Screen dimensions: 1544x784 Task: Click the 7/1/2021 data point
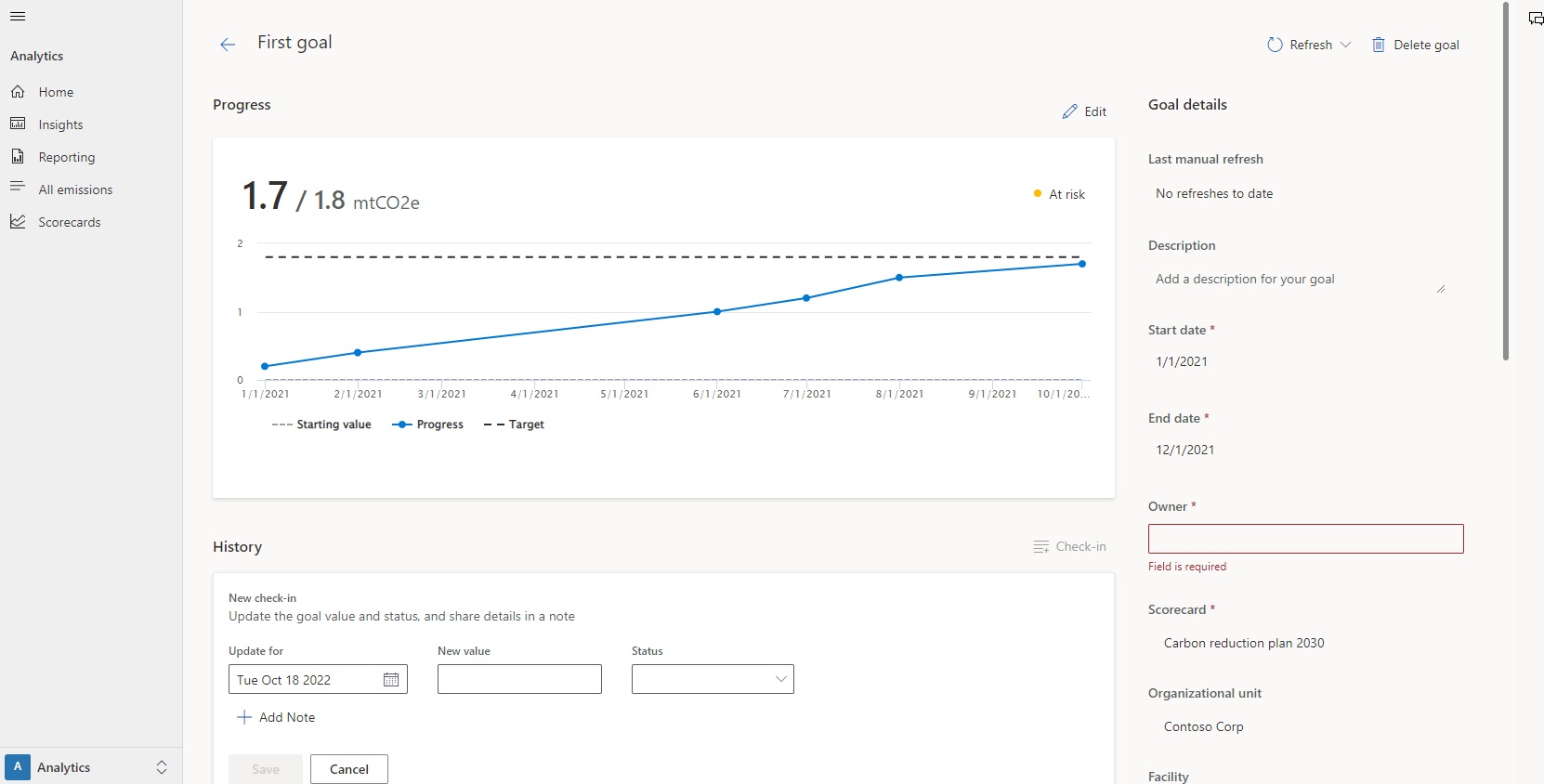click(x=806, y=298)
